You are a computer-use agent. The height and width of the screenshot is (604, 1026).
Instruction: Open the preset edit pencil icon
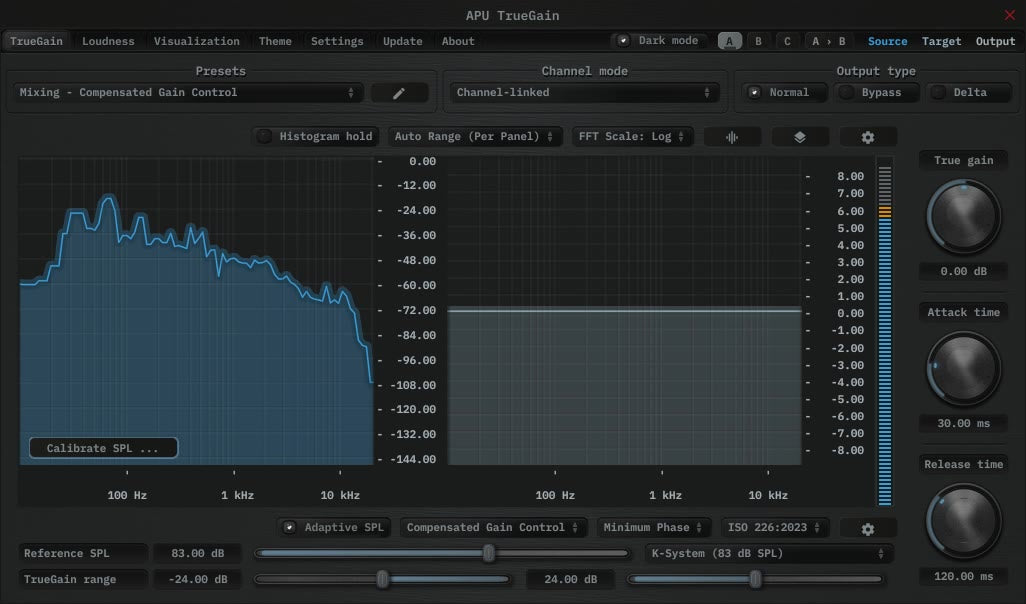click(399, 93)
